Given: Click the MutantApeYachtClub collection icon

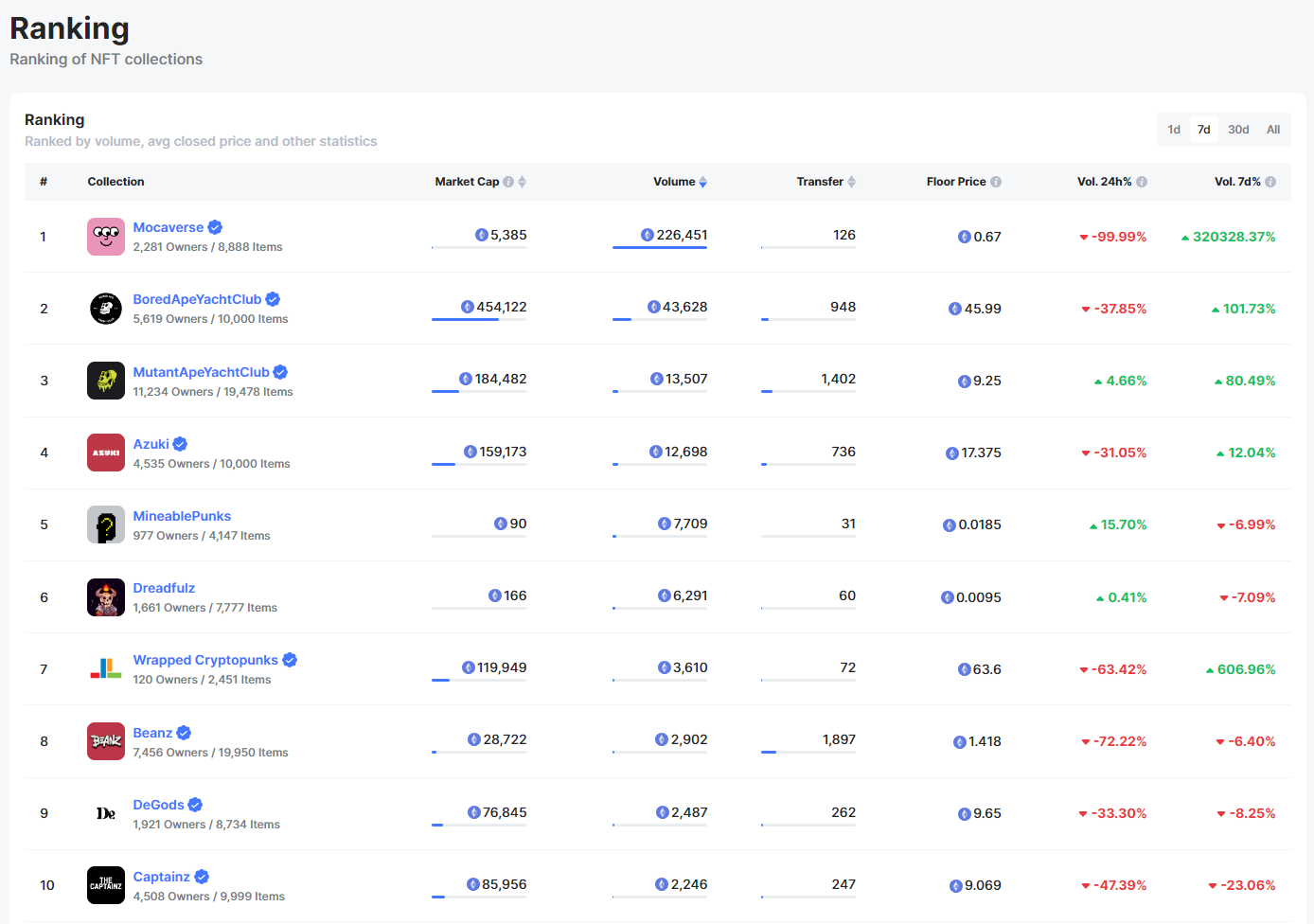Looking at the screenshot, I should pos(105,381).
